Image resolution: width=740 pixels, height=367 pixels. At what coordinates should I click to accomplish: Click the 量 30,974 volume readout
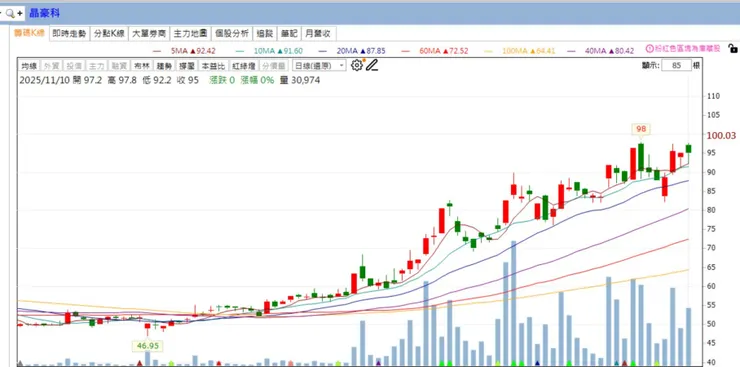300,80
